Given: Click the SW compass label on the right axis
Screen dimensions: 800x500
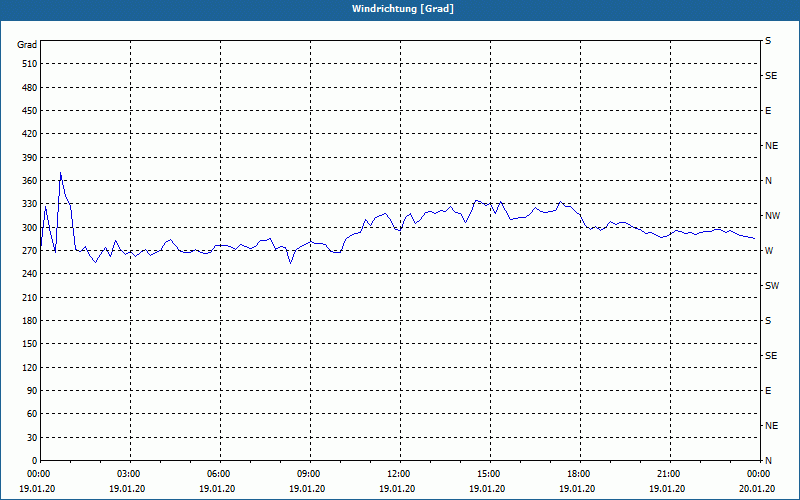Looking at the screenshot, I should (x=772, y=286).
